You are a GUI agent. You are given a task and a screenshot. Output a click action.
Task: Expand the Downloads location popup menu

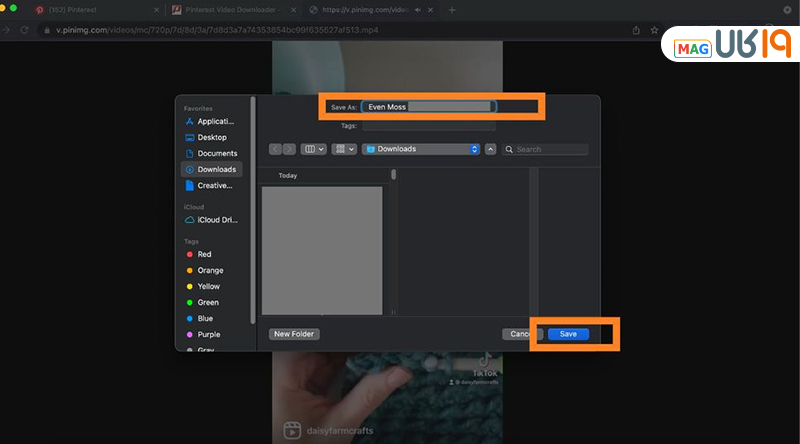pos(421,149)
